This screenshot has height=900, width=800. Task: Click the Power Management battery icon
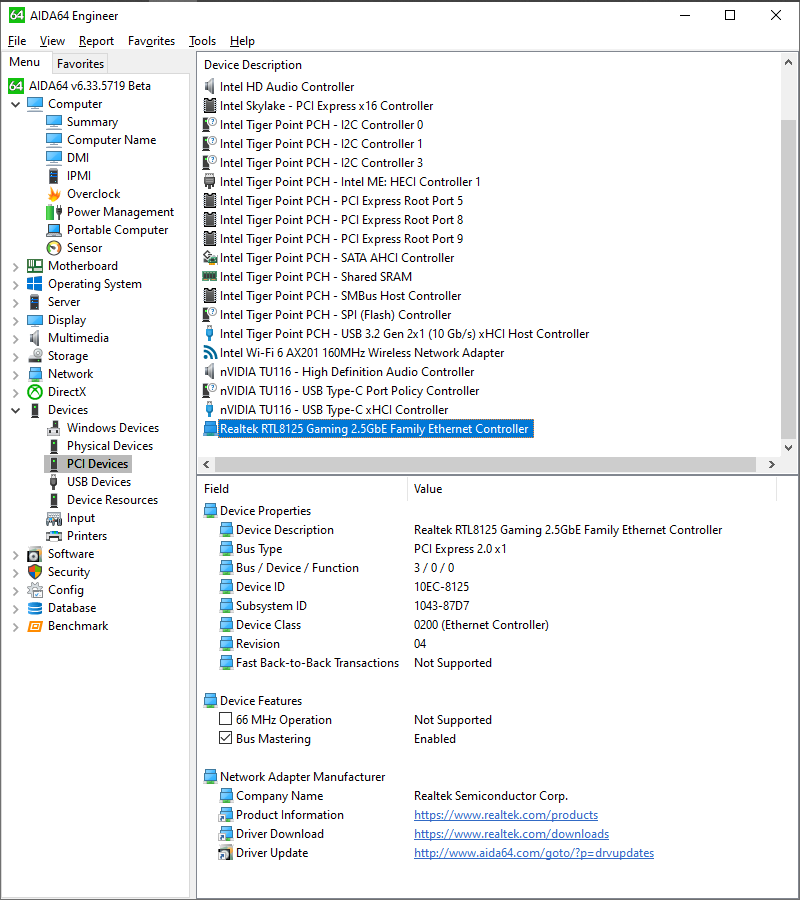[54, 212]
